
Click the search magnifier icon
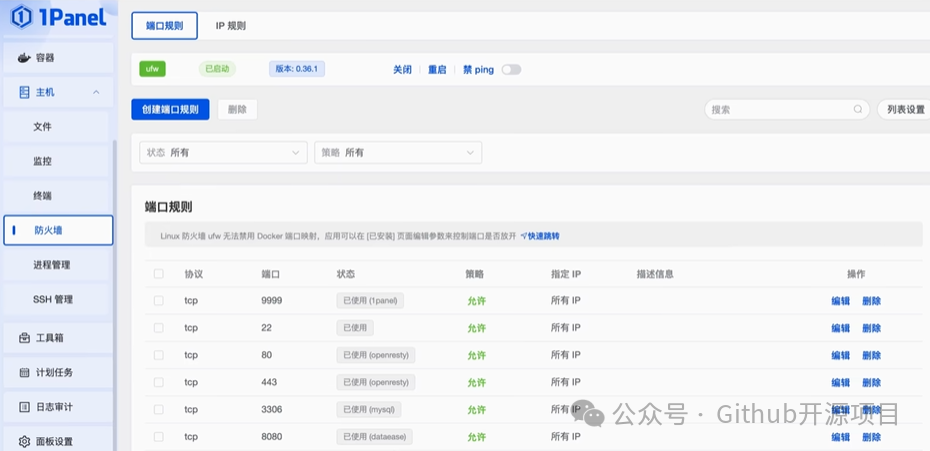tap(858, 109)
